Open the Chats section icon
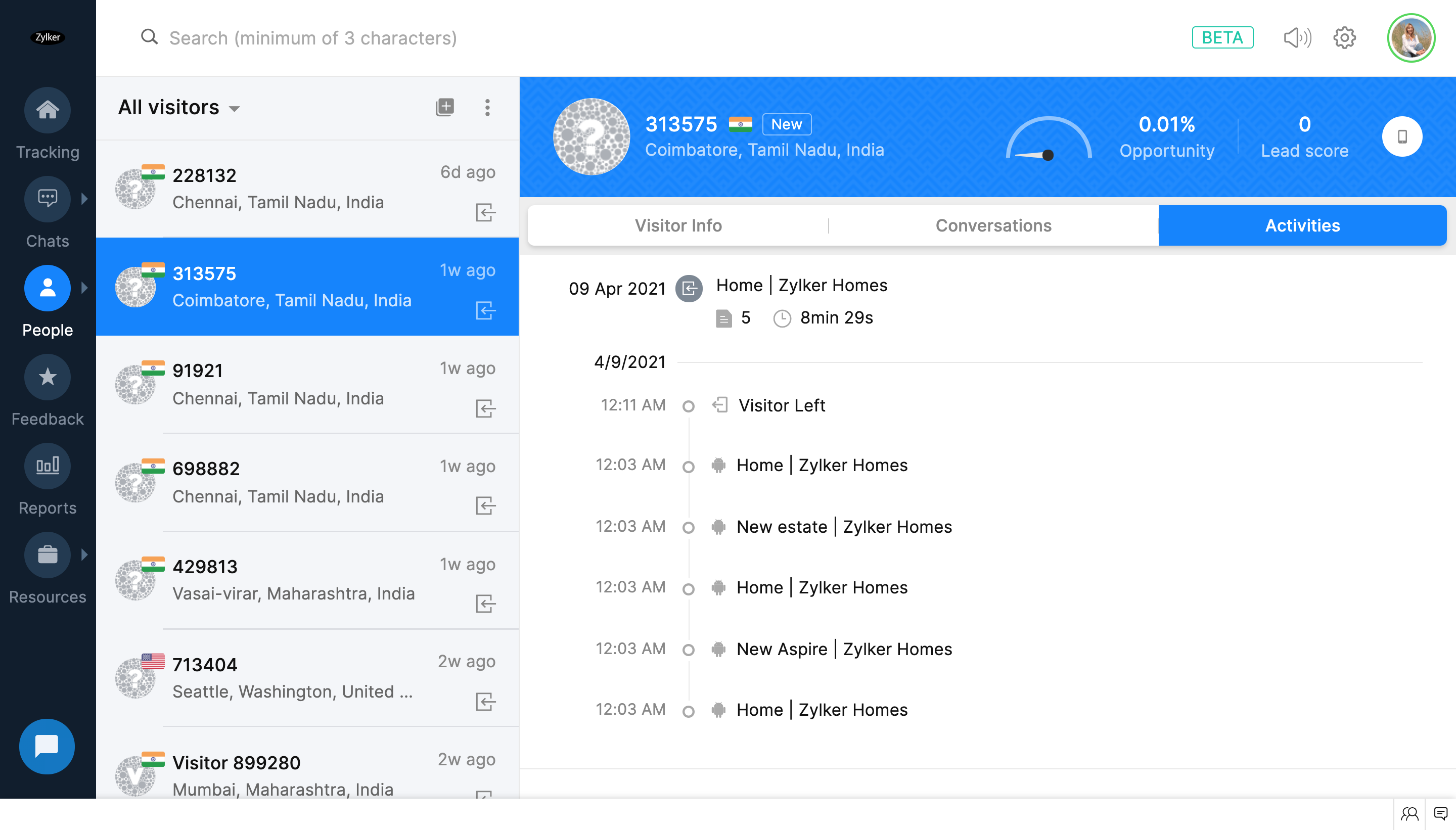This screenshot has width=1456, height=830. pyautogui.click(x=48, y=198)
